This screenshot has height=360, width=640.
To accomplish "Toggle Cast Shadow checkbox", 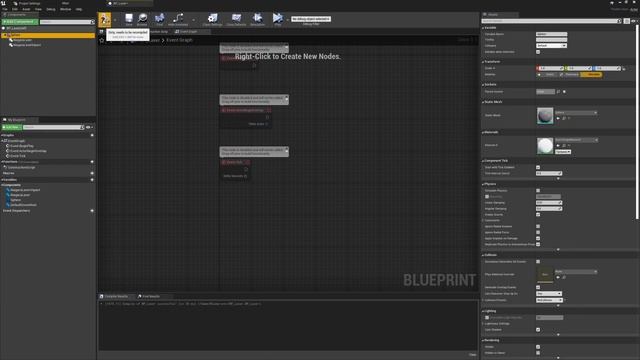I will [x=538, y=329].
